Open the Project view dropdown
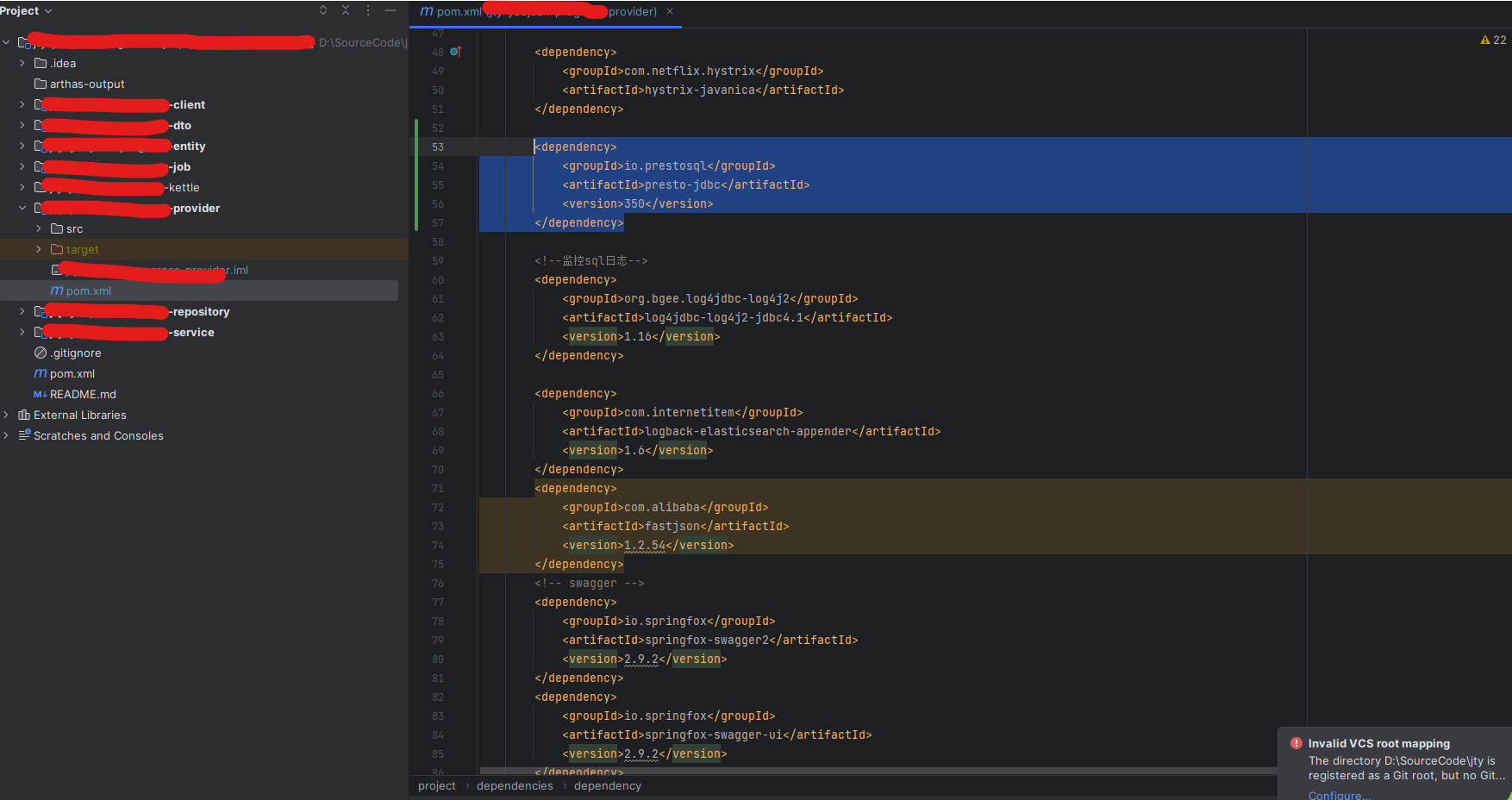 [27, 10]
